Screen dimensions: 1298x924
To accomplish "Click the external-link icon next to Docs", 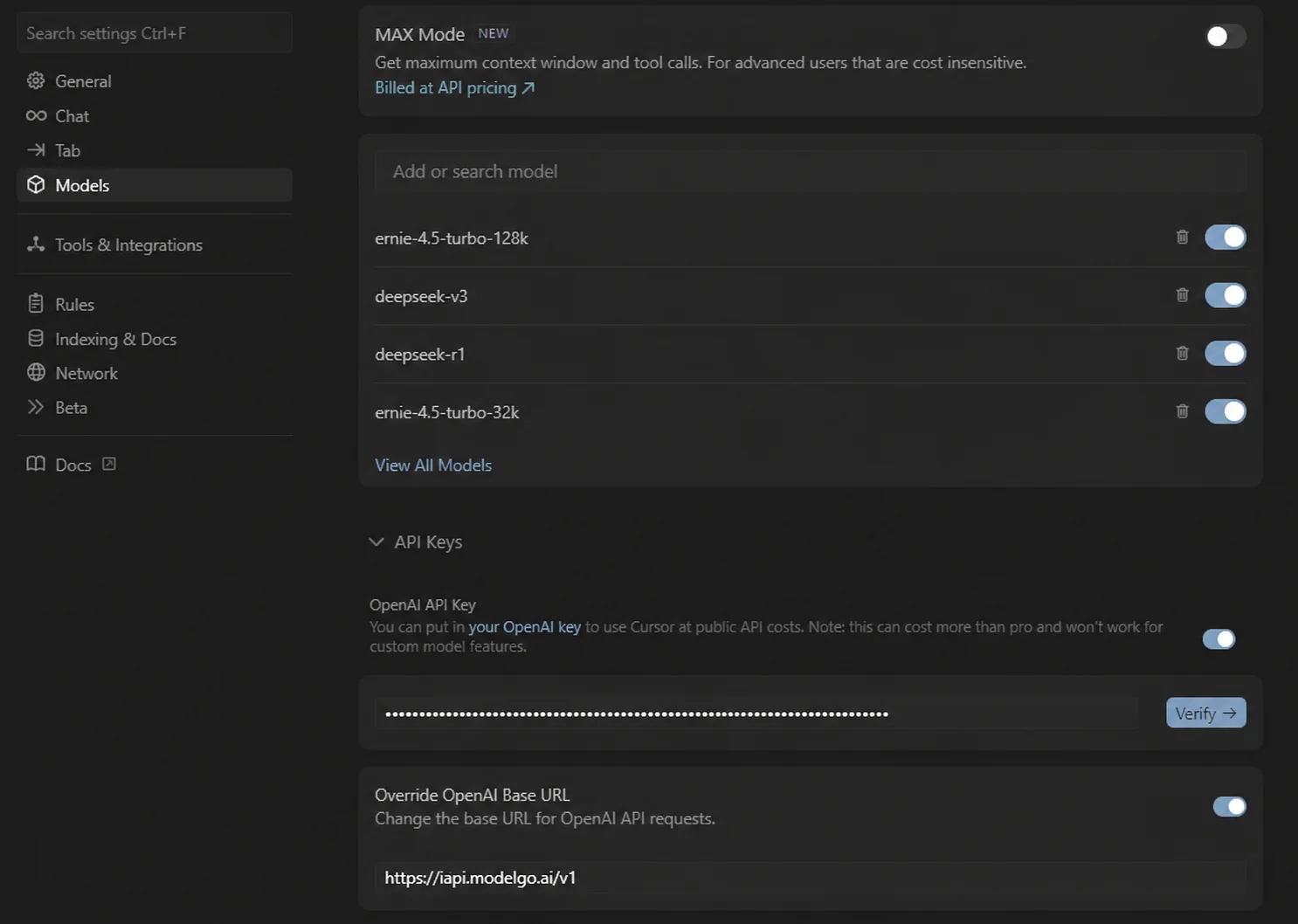I will coord(109,464).
